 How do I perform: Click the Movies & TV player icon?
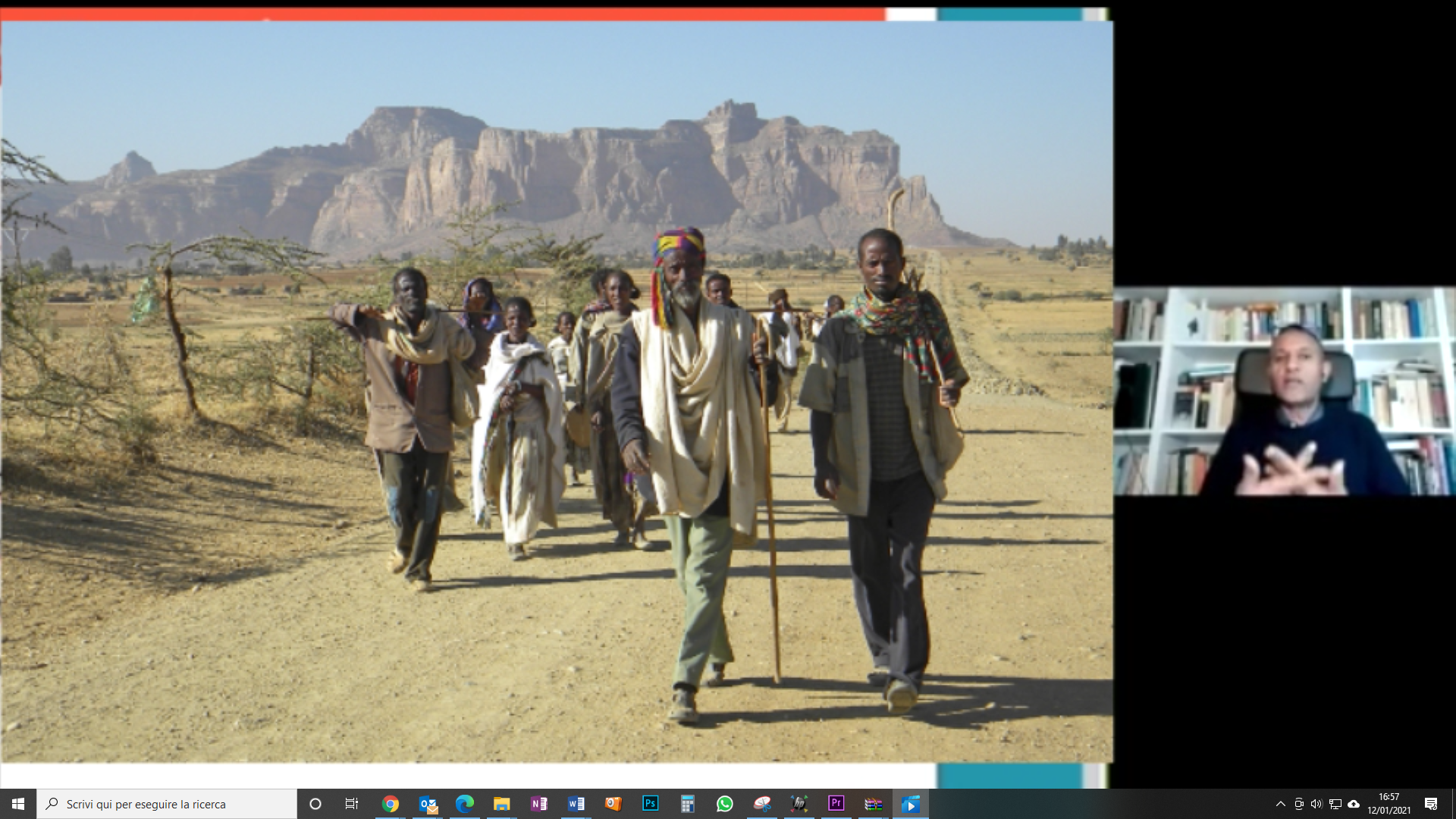click(x=911, y=804)
